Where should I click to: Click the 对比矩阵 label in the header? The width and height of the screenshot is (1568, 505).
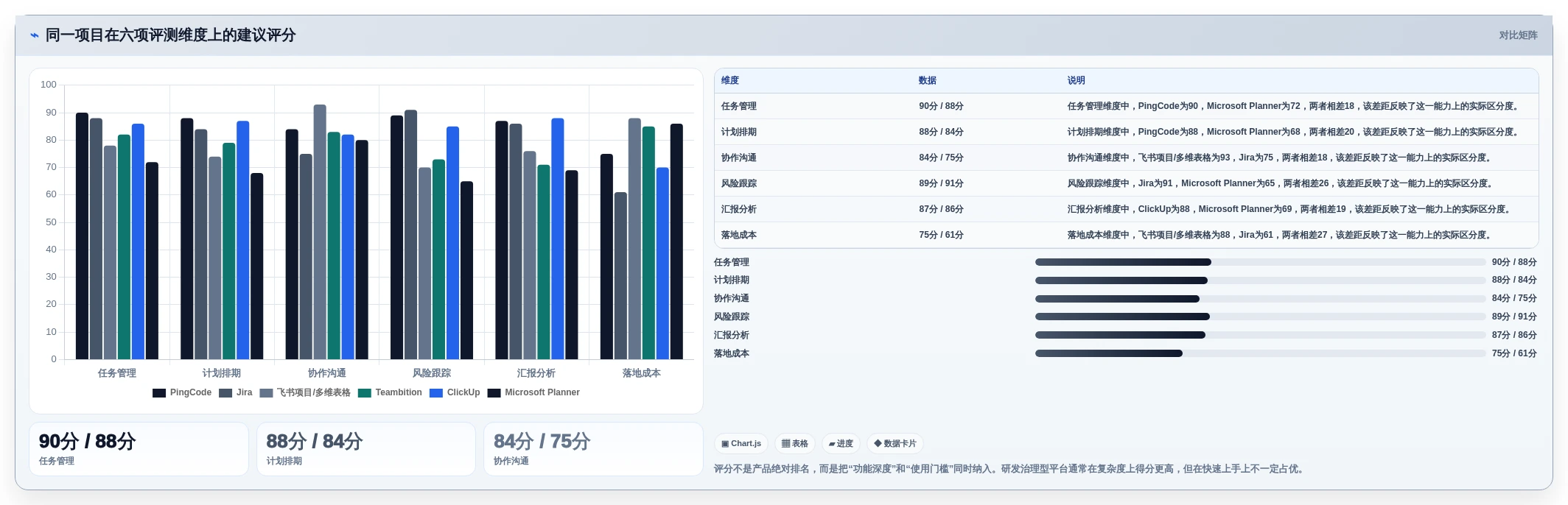coord(1518,35)
